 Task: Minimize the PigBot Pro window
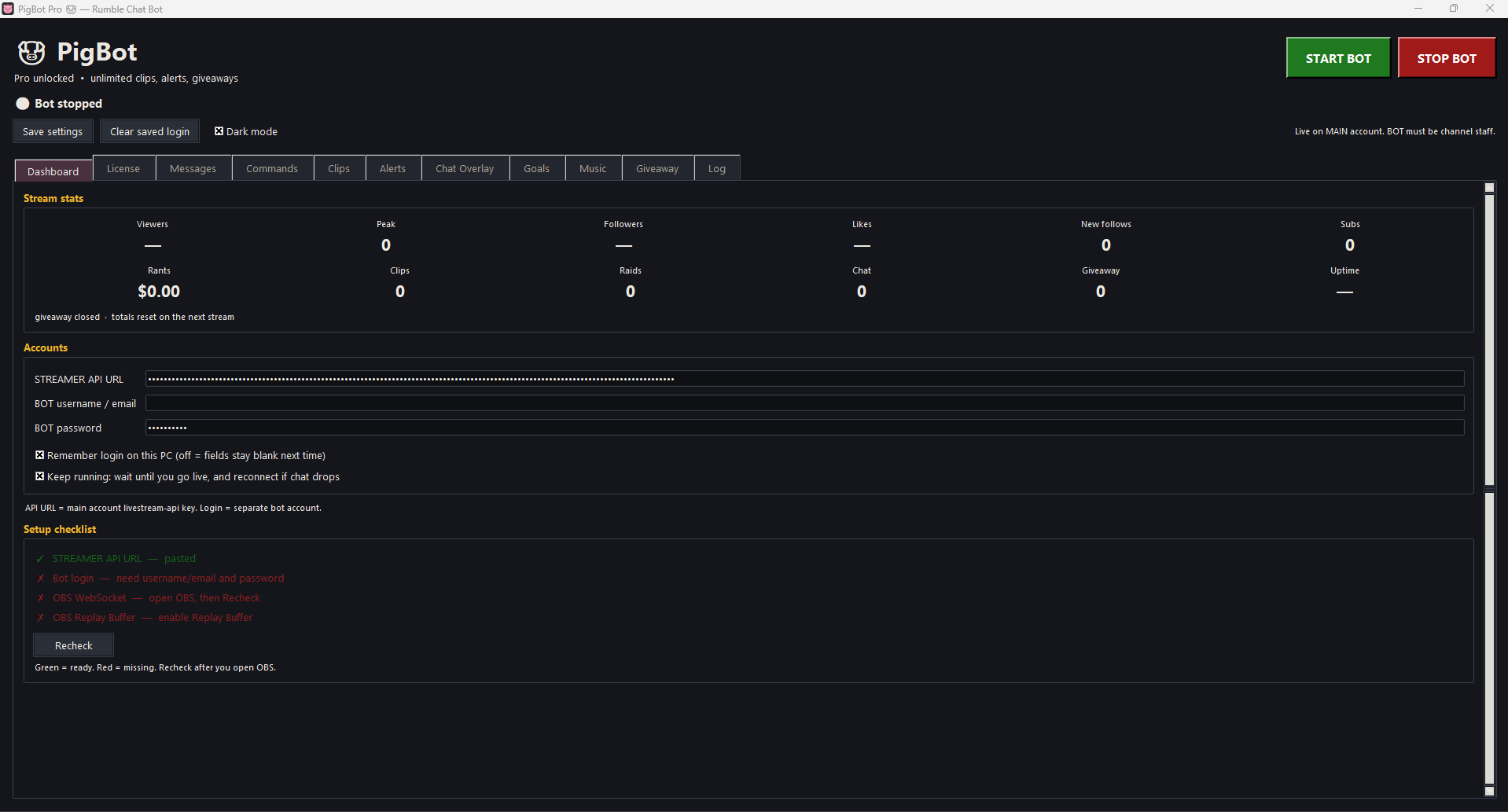(1418, 9)
